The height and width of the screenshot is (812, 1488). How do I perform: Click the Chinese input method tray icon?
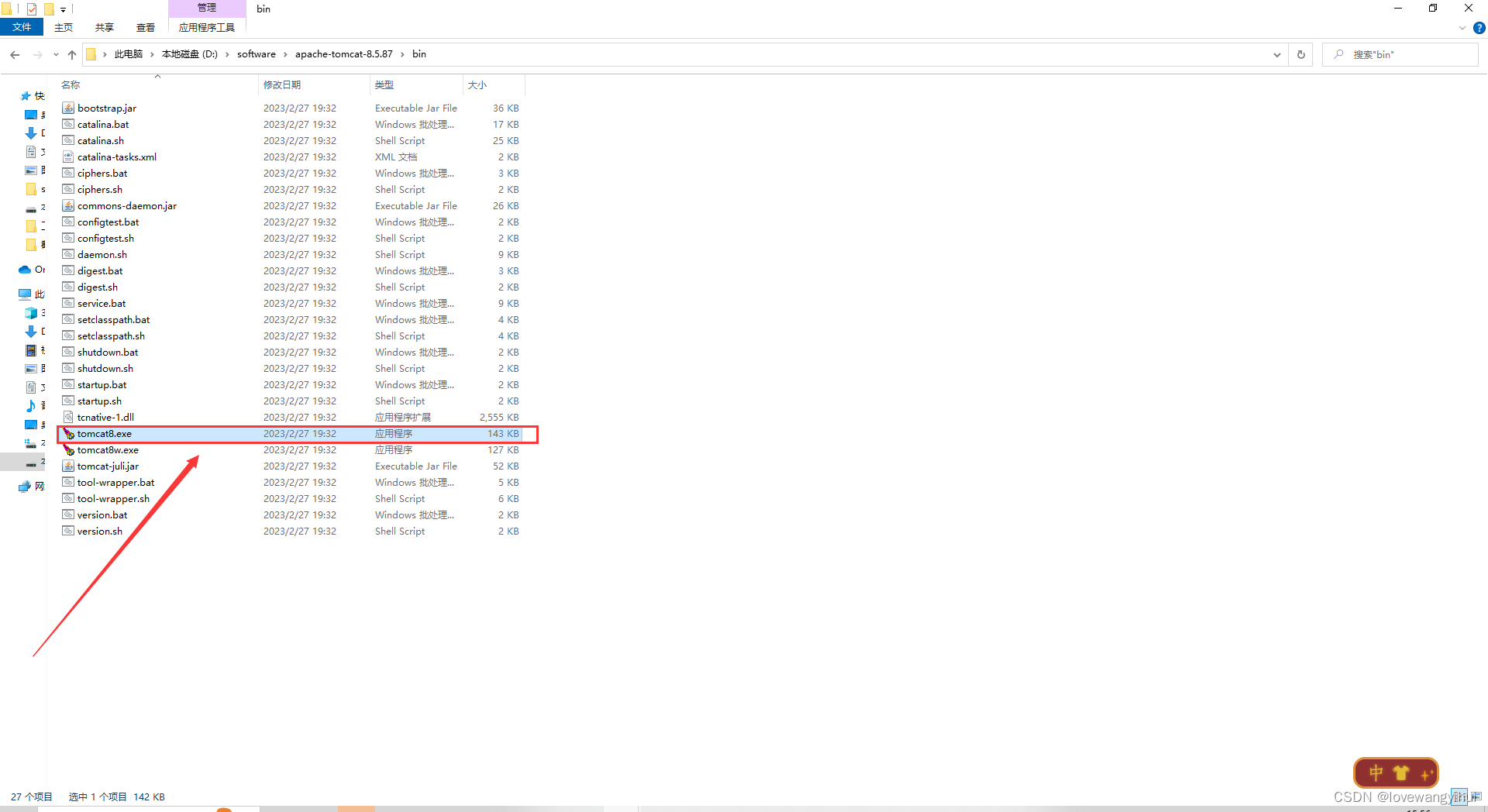tap(1376, 772)
